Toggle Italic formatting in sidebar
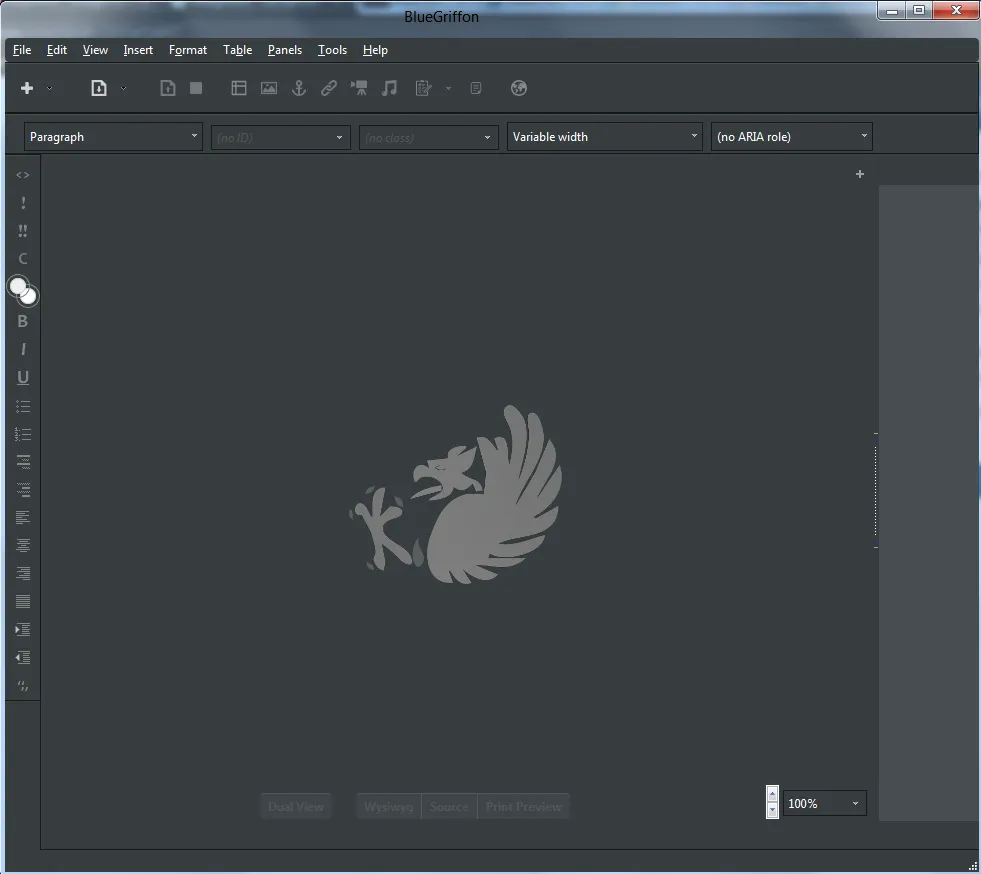The width and height of the screenshot is (981, 874). click(x=23, y=349)
